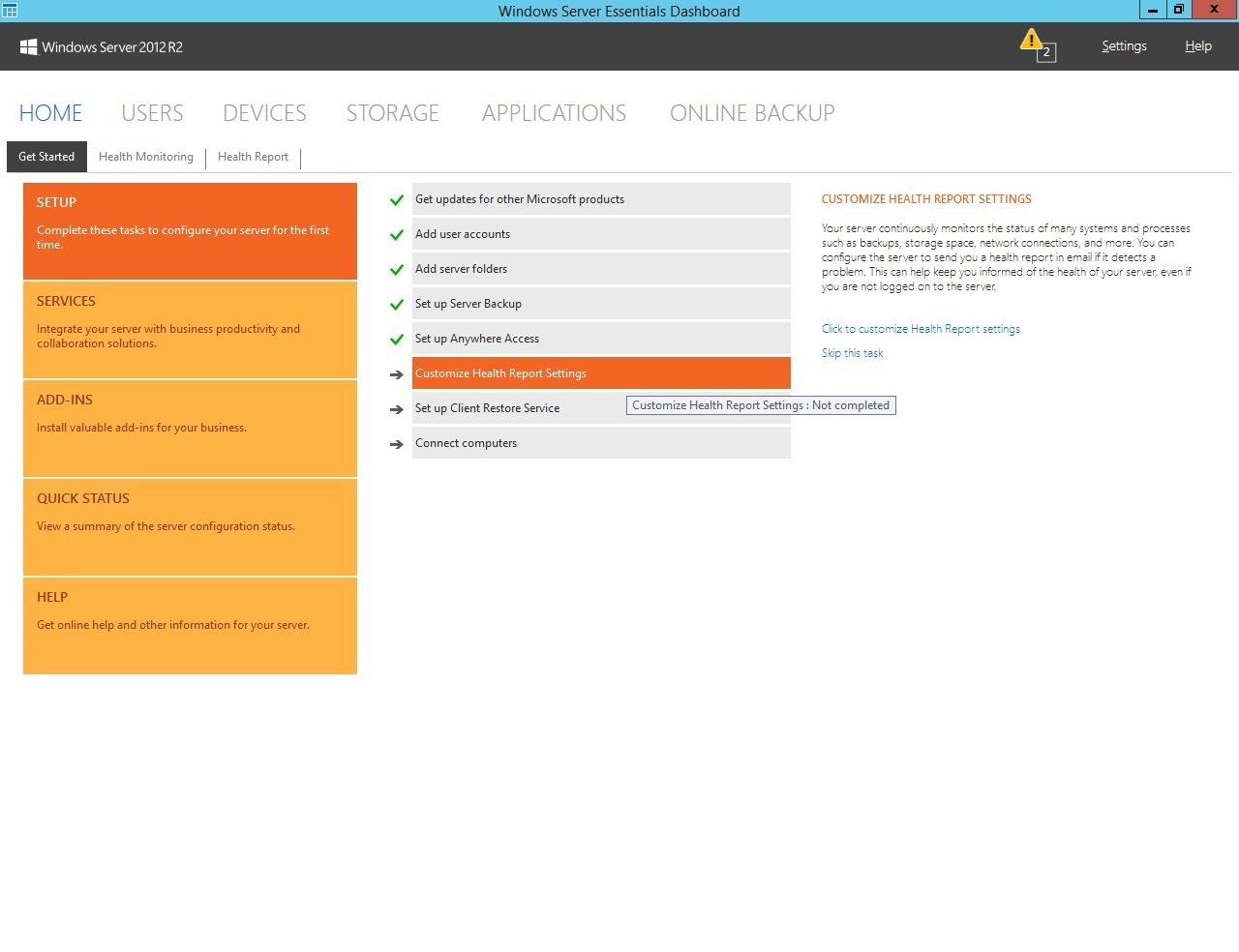The width and height of the screenshot is (1239, 952).
Task: Click the Skip this task link
Action: click(852, 353)
